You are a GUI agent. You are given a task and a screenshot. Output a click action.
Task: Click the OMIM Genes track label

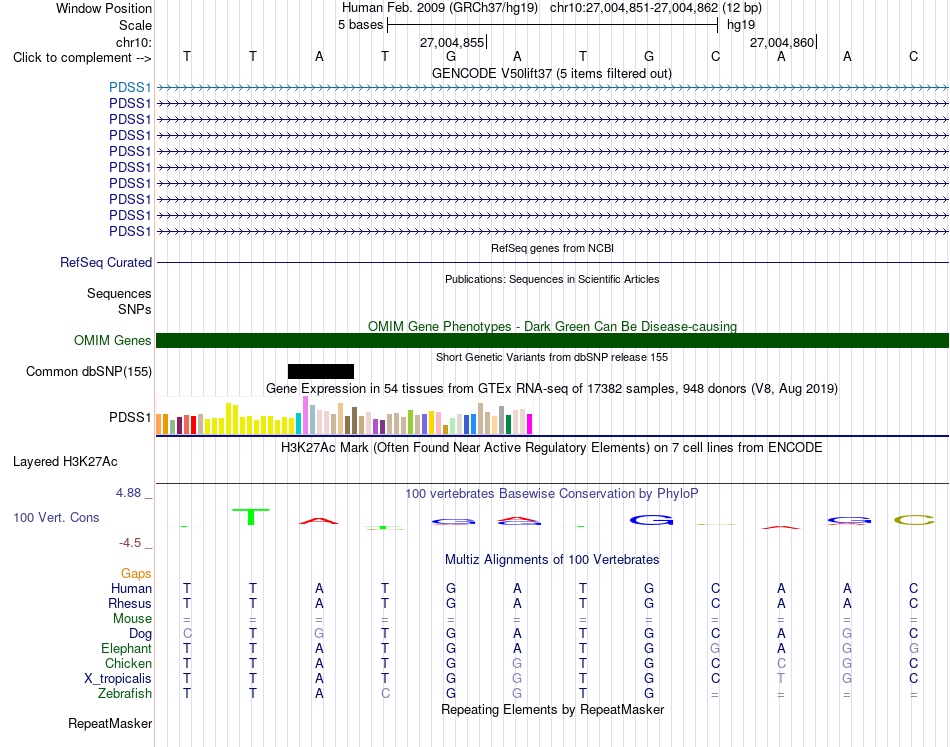click(x=112, y=340)
